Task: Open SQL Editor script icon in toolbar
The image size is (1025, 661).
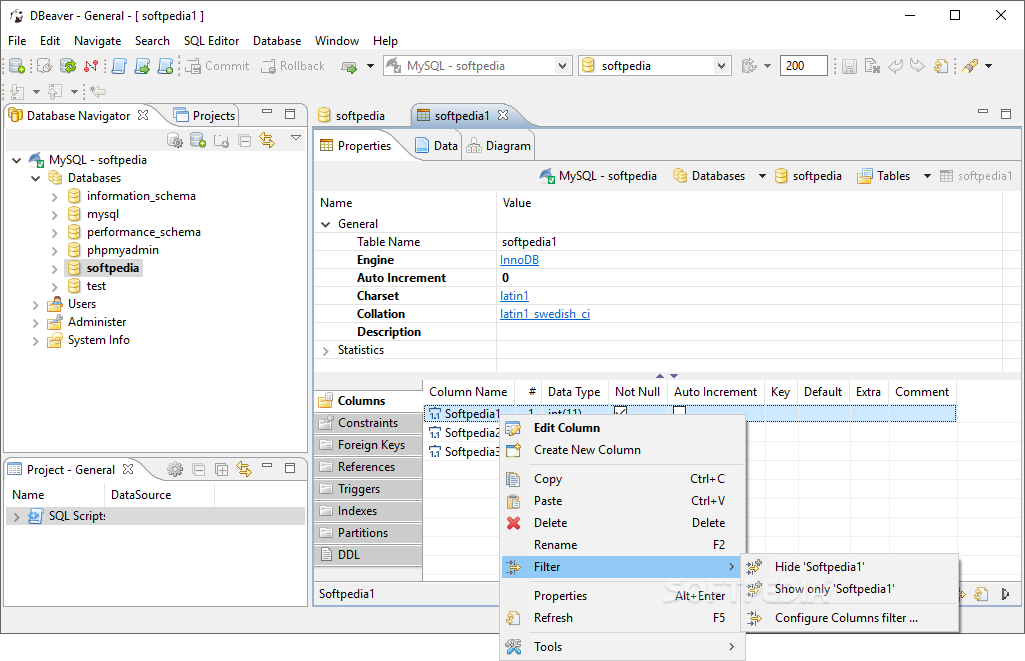Action: [x=120, y=66]
